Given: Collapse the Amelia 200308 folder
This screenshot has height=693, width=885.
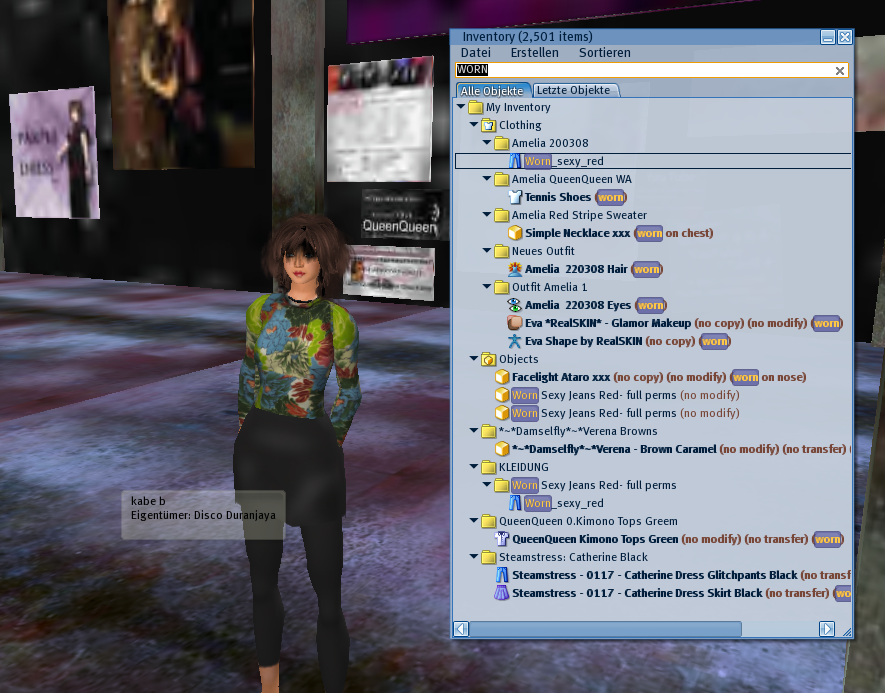Looking at the screenshot, I should [x=487, y=142].
